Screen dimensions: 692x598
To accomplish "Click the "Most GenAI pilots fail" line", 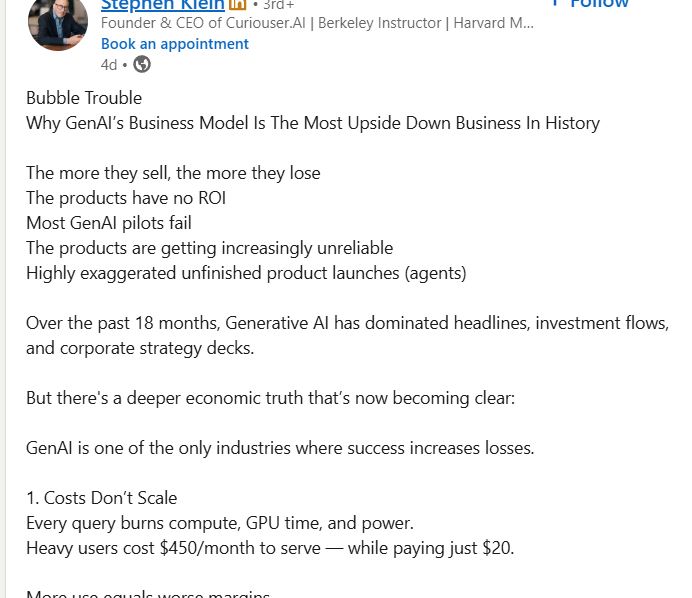I will [109, 223].
